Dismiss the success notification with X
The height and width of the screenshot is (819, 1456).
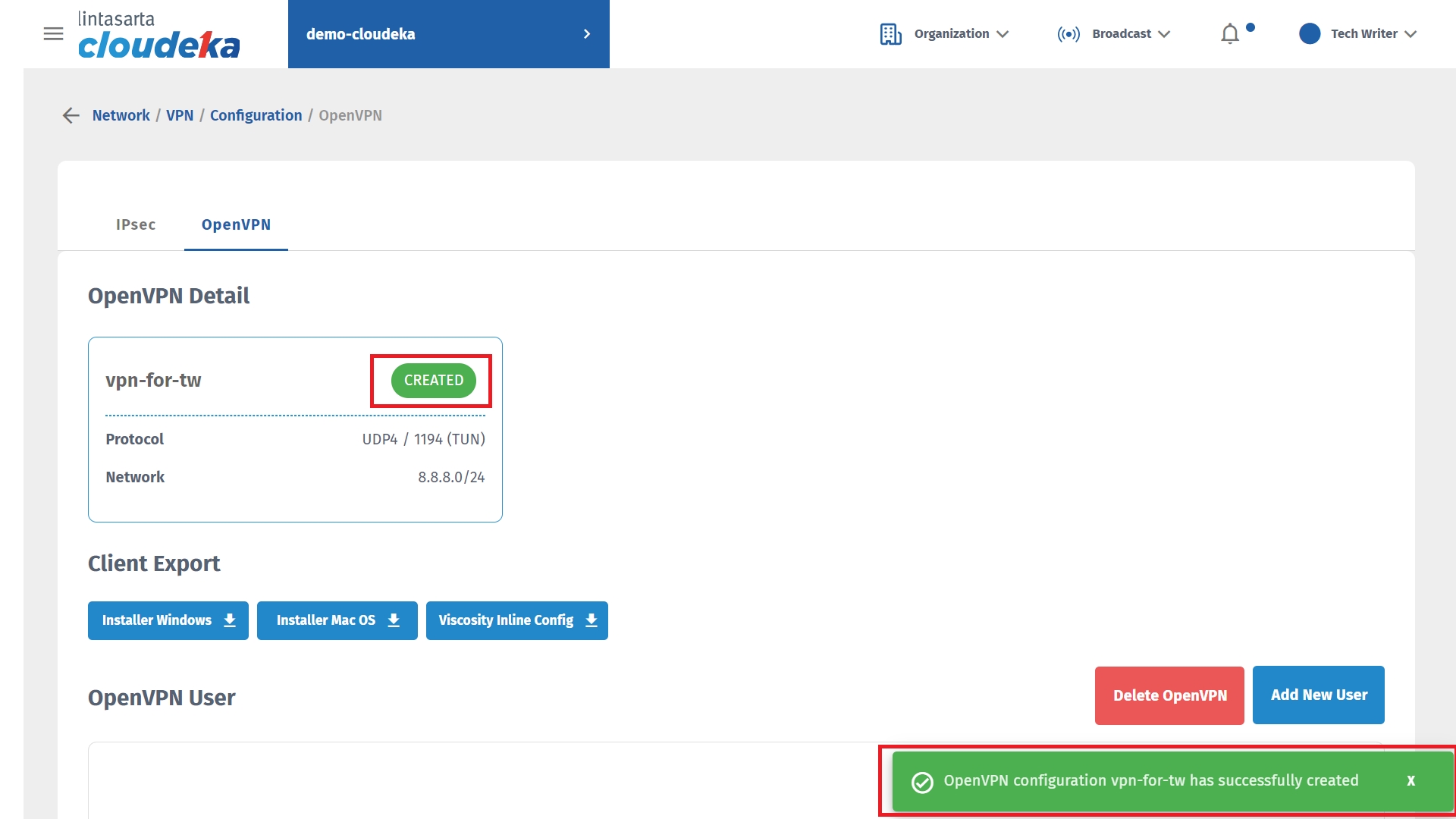coord(1411,781)
